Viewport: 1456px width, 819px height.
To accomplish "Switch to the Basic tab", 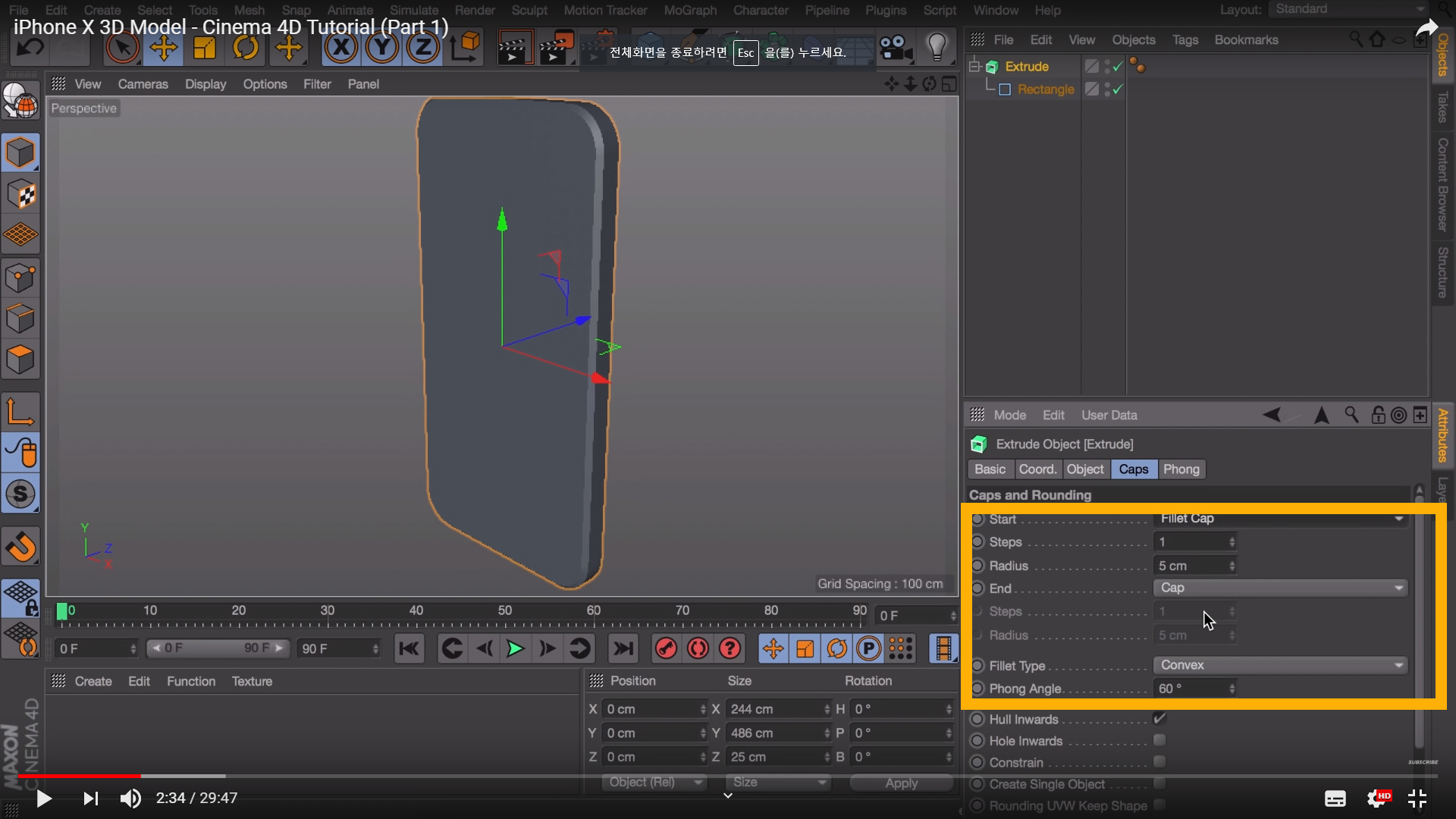I will click(x=990, y=469).
